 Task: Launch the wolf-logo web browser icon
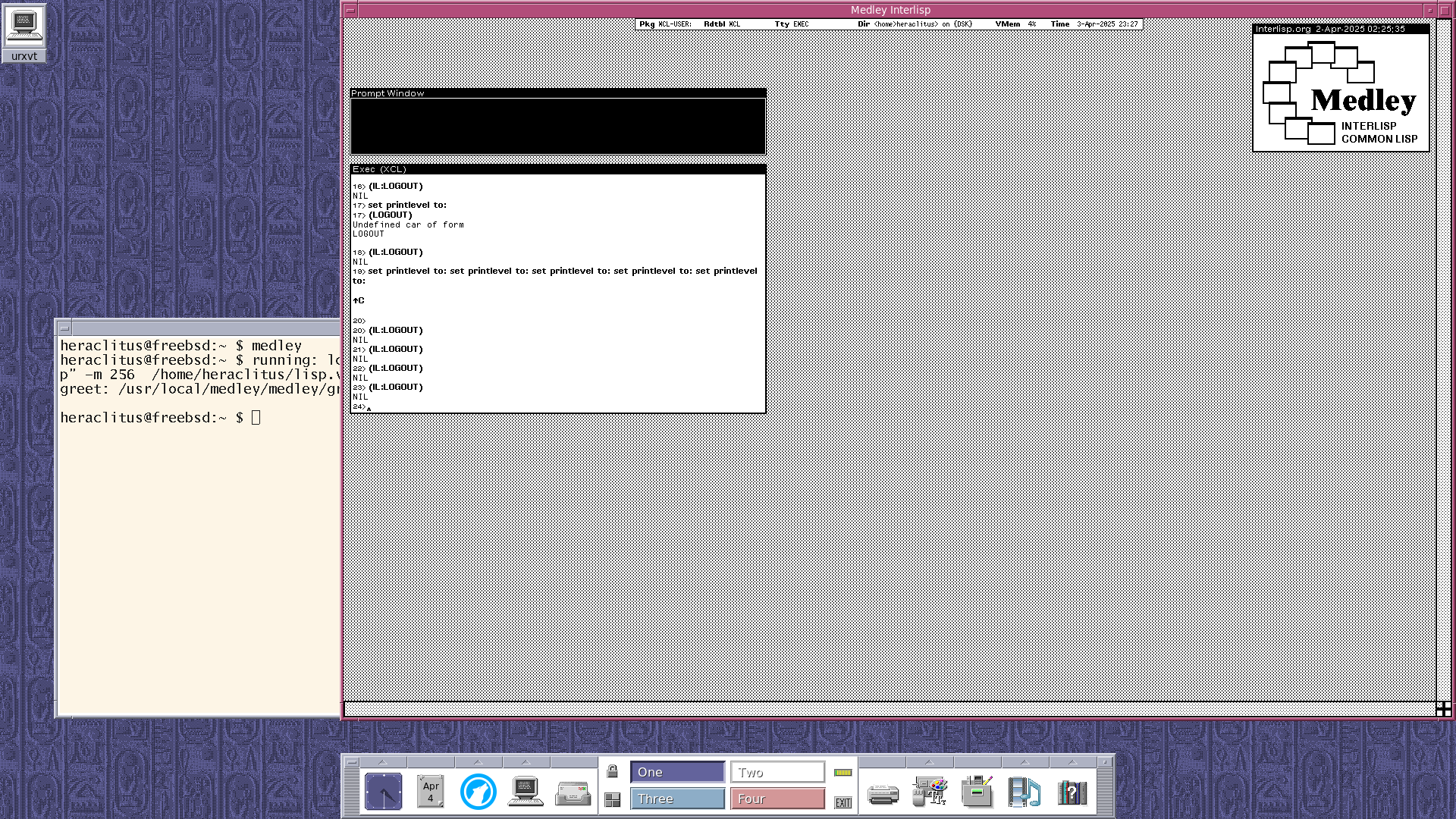(478, 792)
